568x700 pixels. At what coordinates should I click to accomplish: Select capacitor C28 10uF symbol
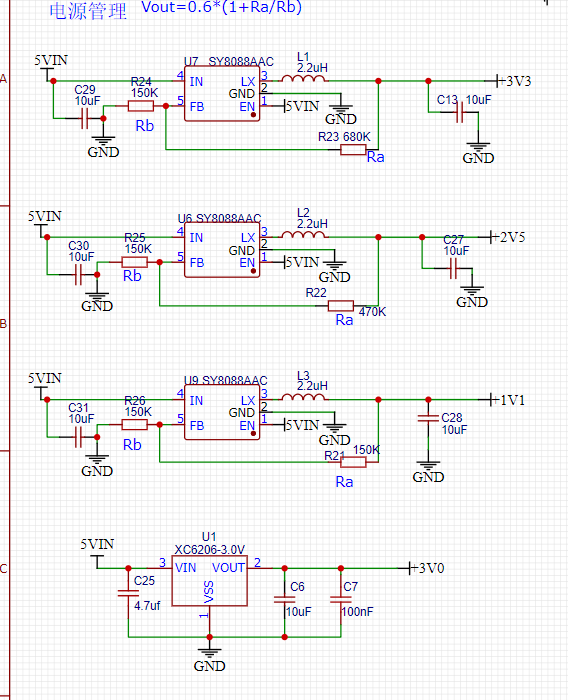point(428,418)
